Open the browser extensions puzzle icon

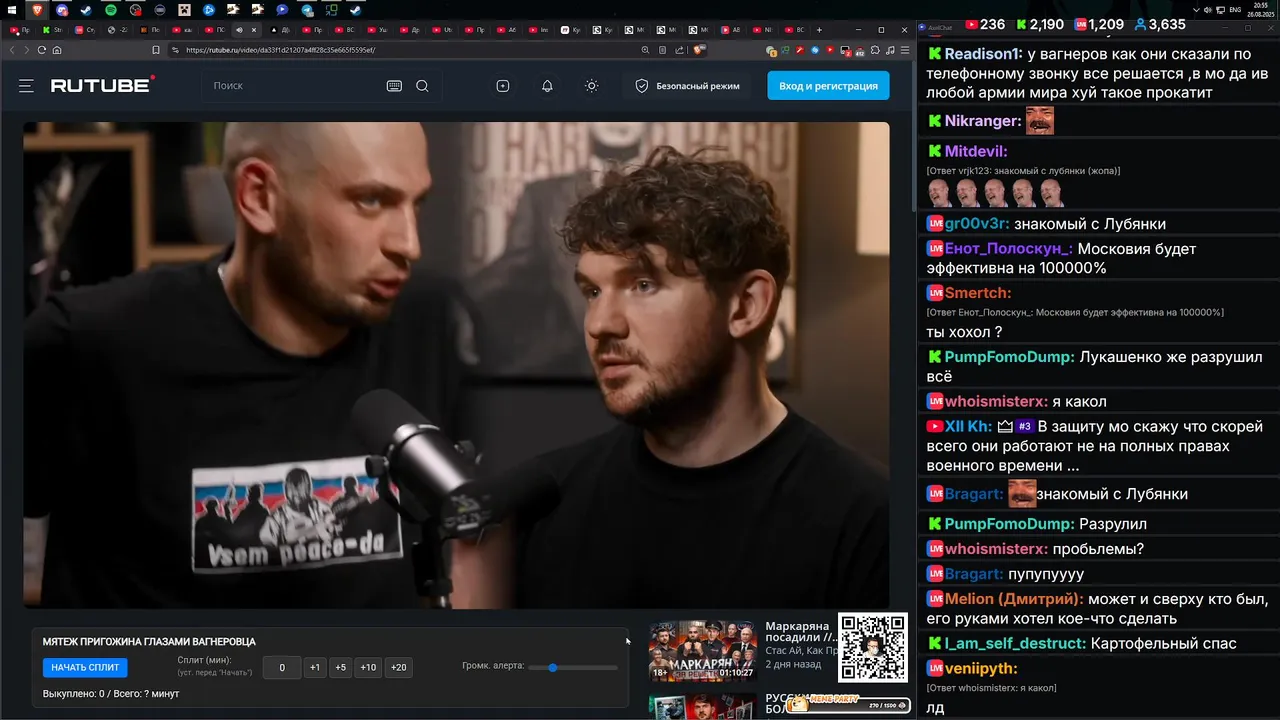875,50
